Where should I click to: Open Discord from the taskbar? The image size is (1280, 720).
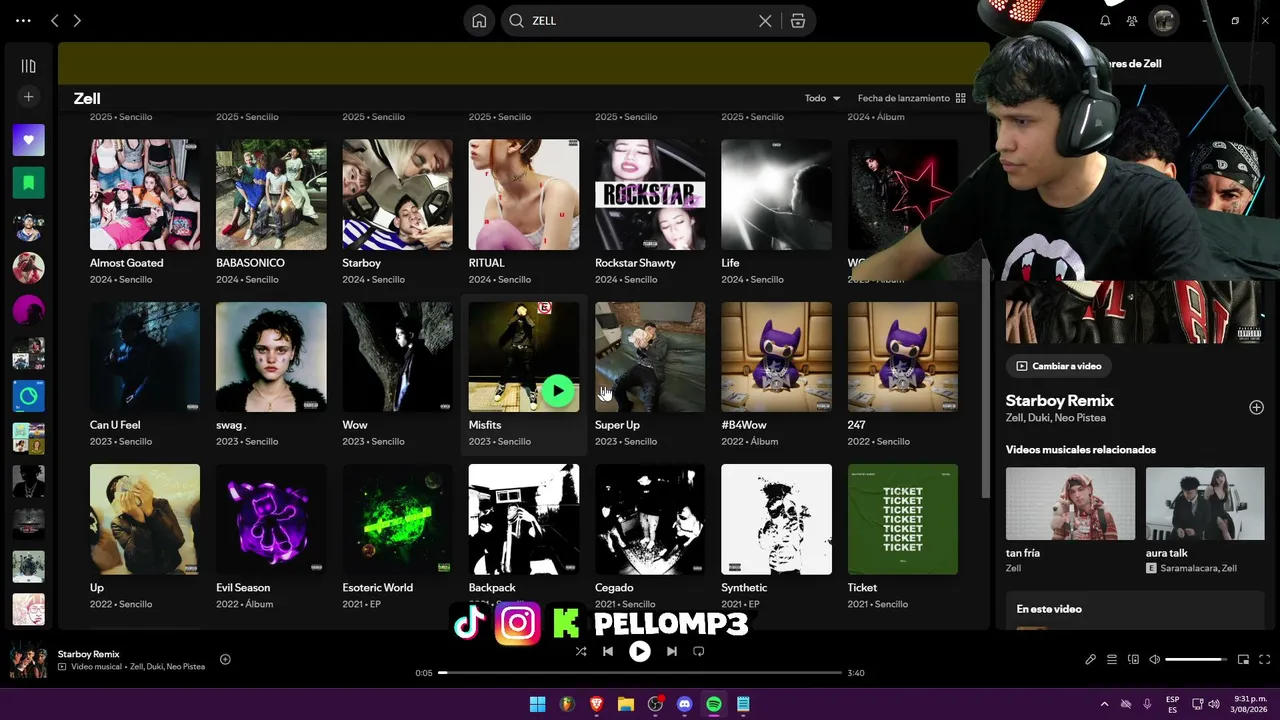click(684, 705)
